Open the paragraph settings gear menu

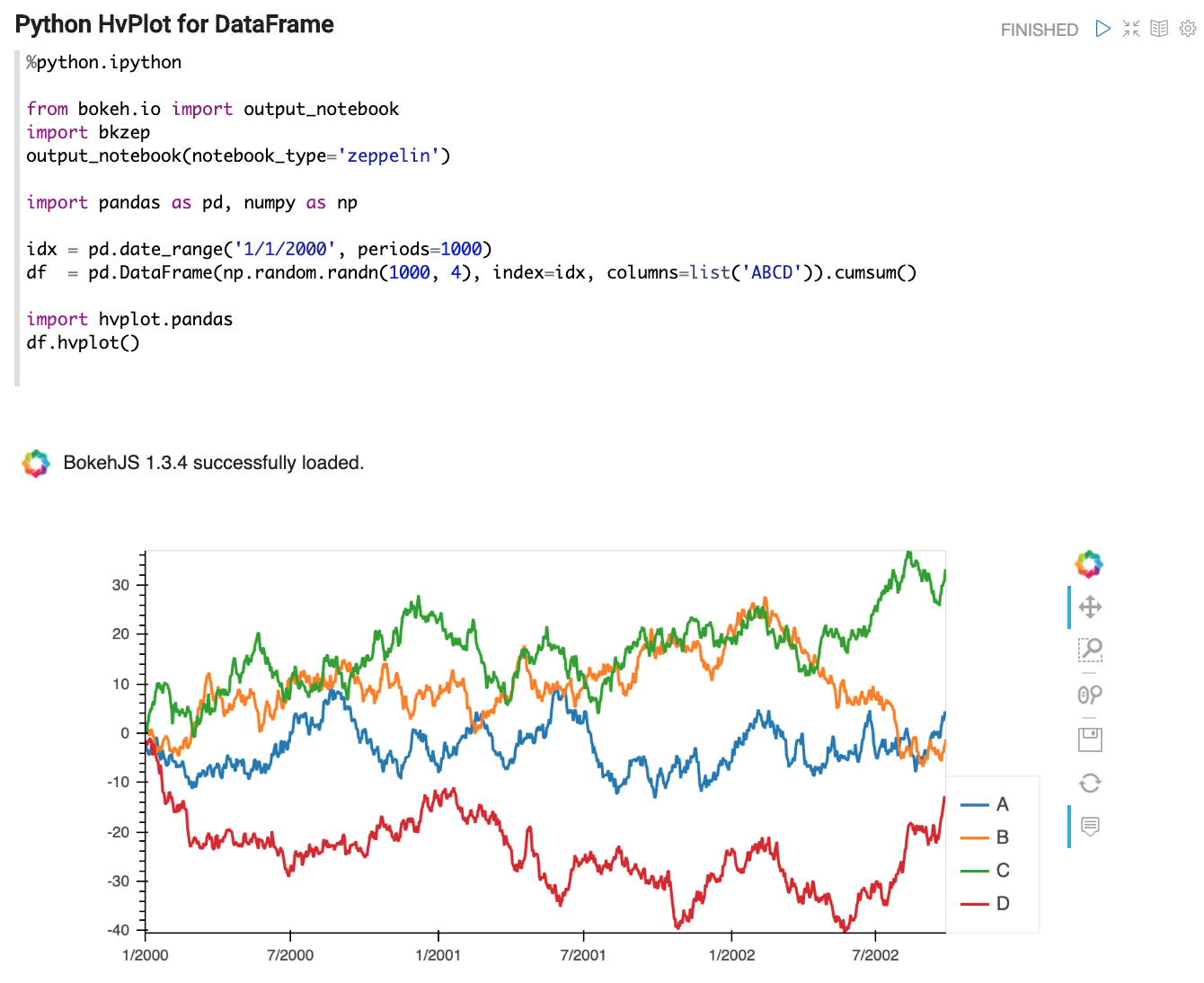(1188, 29)
